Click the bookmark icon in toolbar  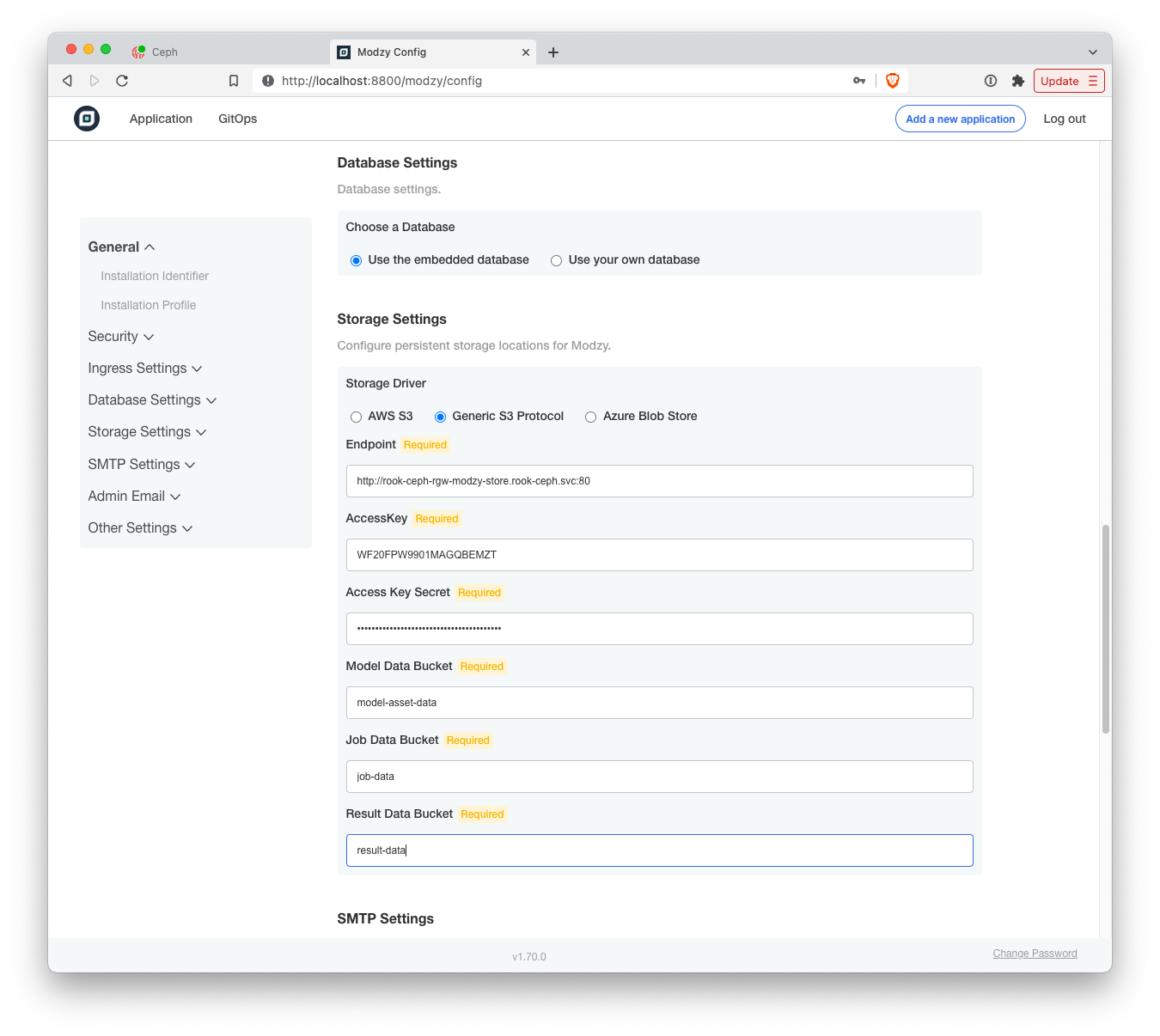(234, 81)
